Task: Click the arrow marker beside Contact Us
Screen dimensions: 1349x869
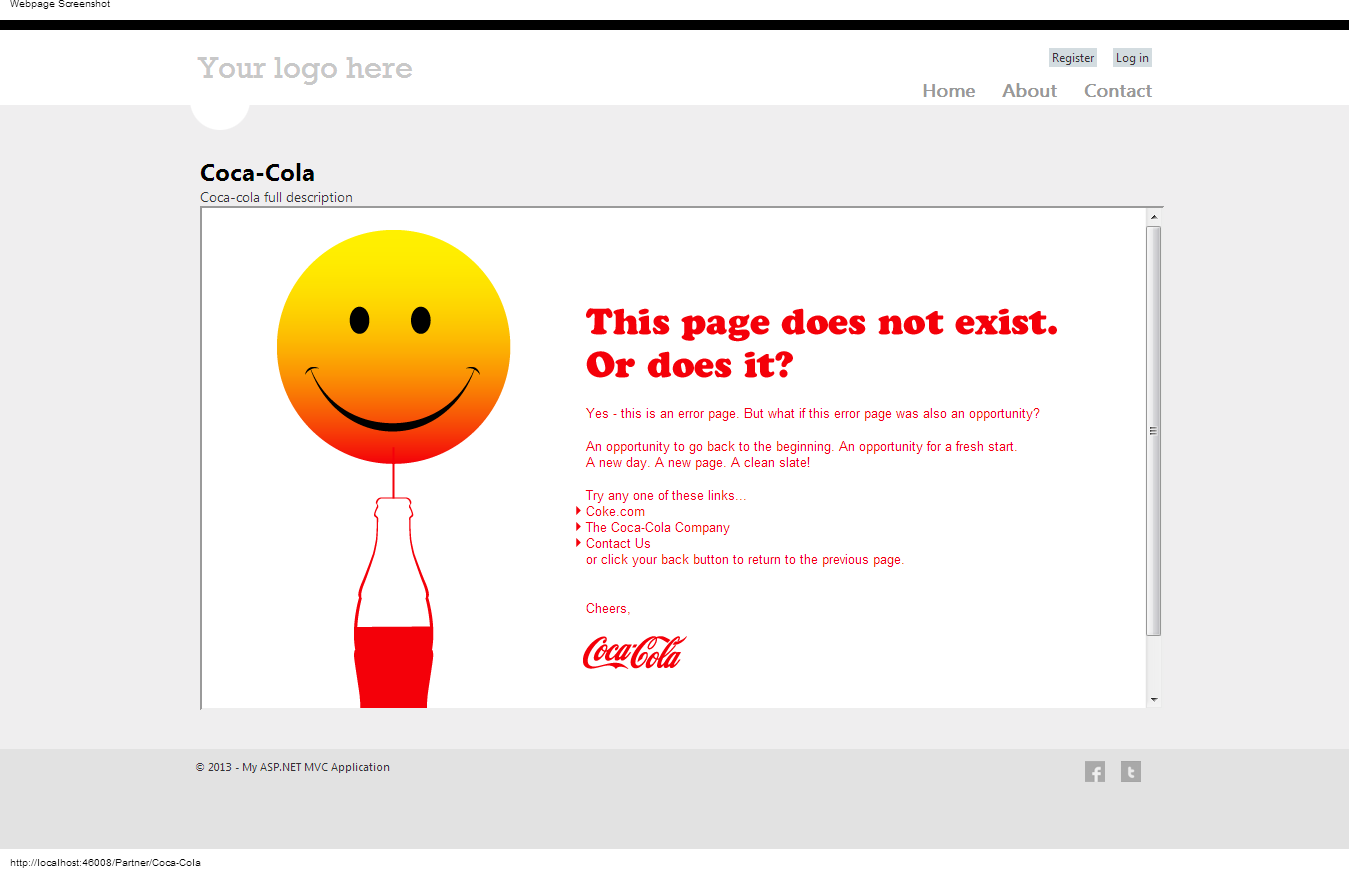Action: pyautogui.click(x=578, y=543)
